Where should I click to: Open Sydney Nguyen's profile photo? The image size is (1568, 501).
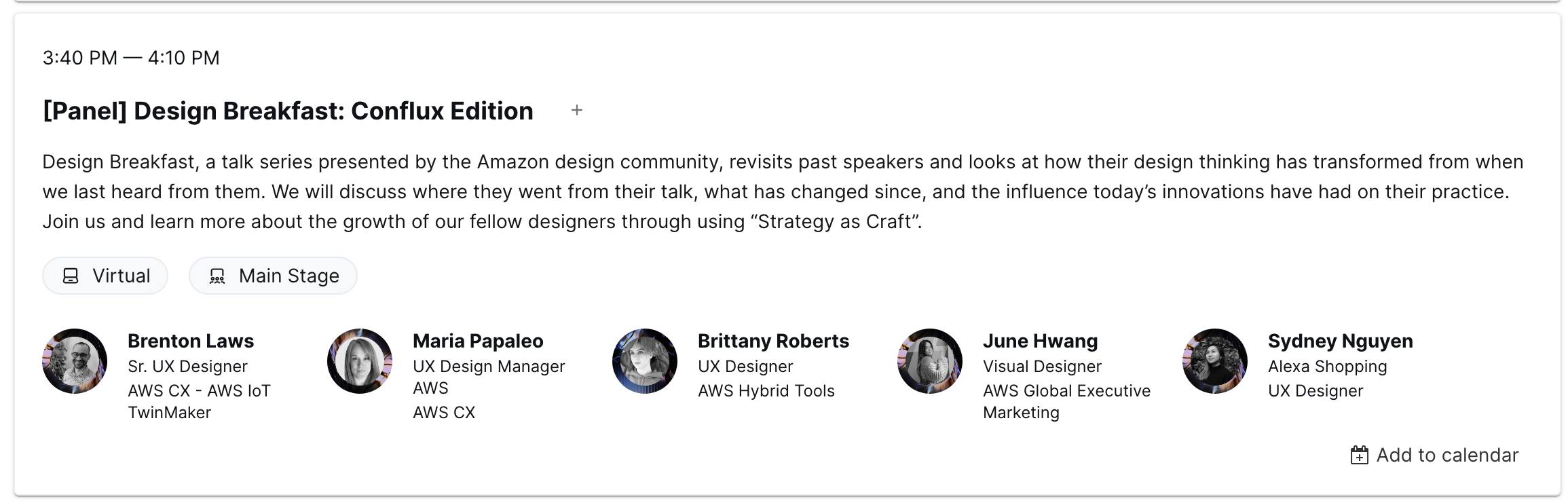(x=1215, y=361)
